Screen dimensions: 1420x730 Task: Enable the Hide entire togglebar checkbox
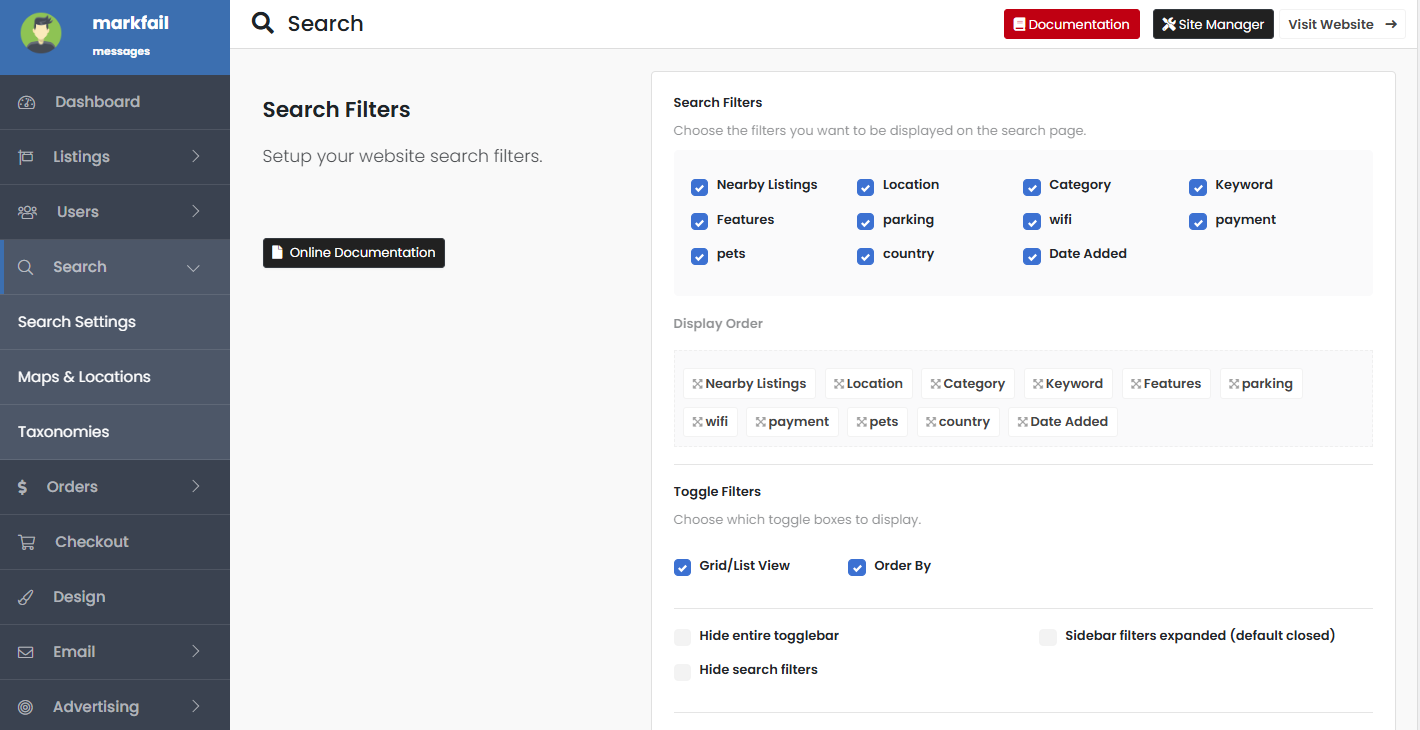coord(682,637)
